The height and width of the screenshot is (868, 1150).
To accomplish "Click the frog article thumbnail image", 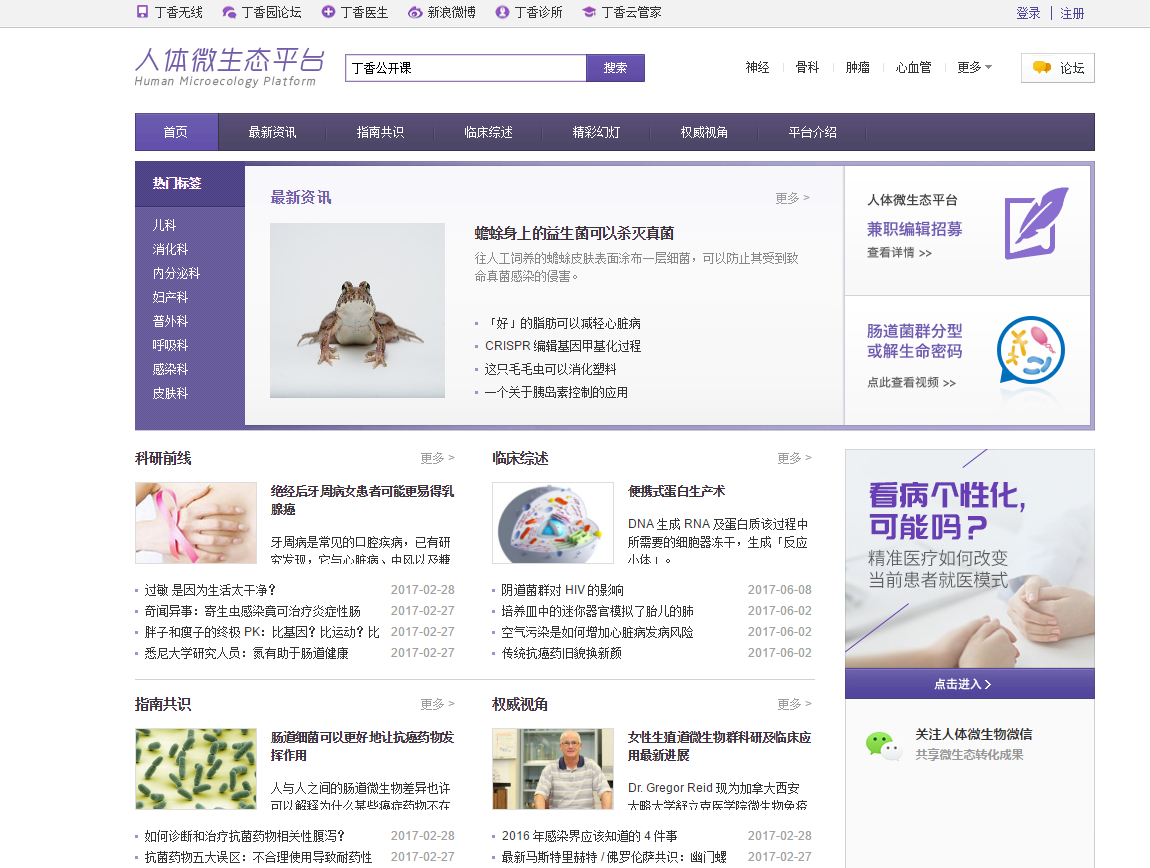I will pos(357,310).
